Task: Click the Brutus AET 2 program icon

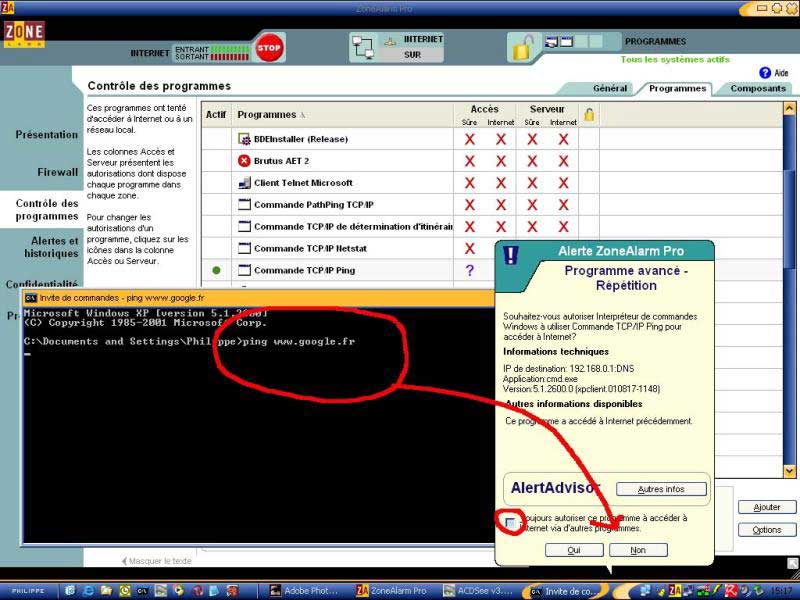Action: 244,161
